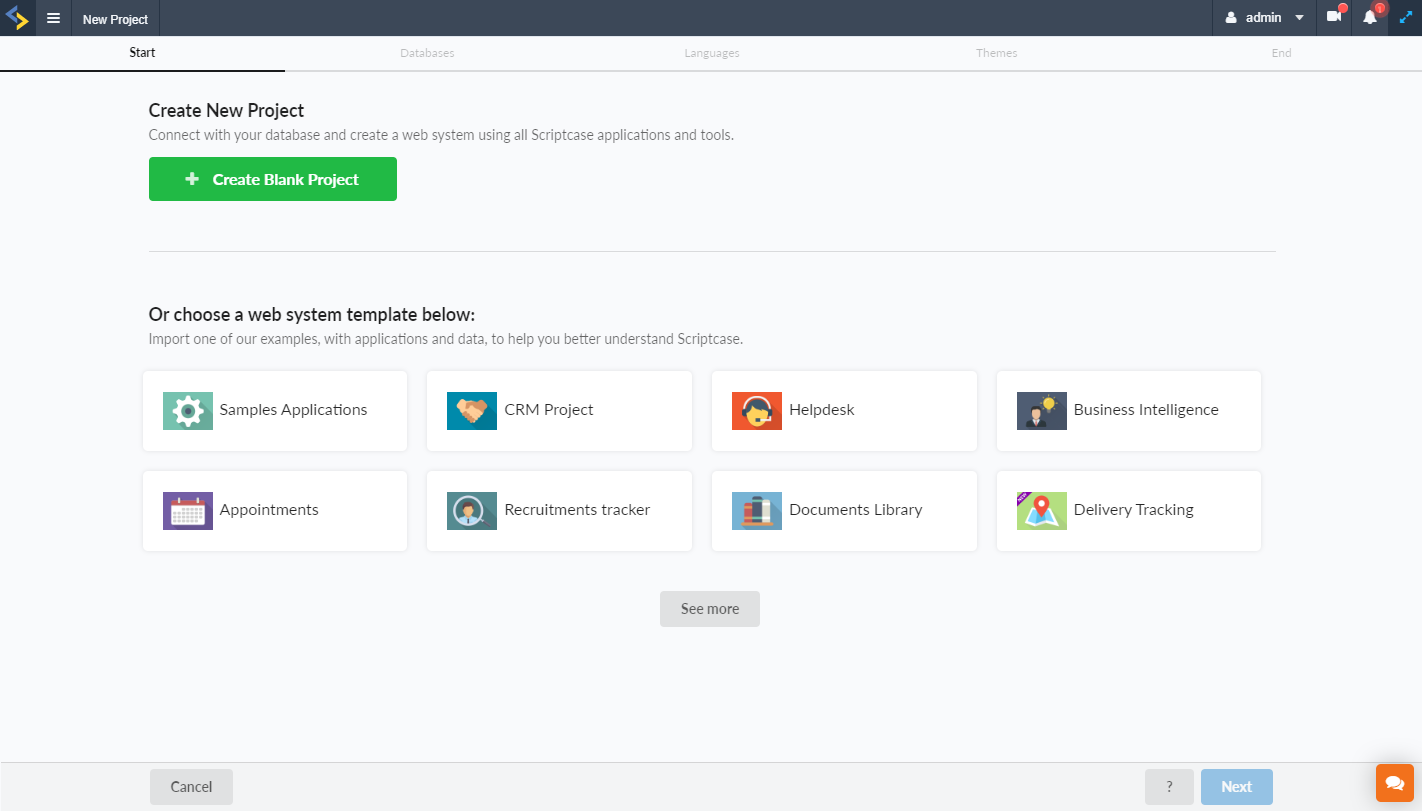Screen dimensions: 1422x811
Task: Click the Documents Library books icon
Action: coord(757,511)
